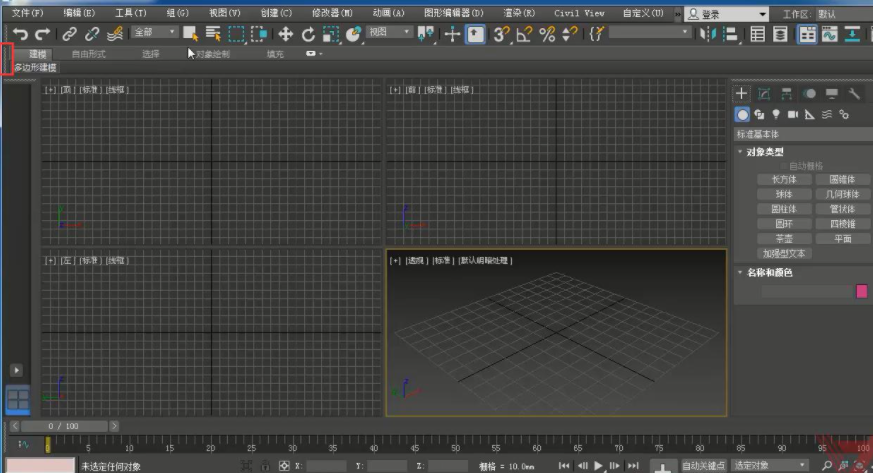Open the Modify panel tab icon

coord(764,93)
